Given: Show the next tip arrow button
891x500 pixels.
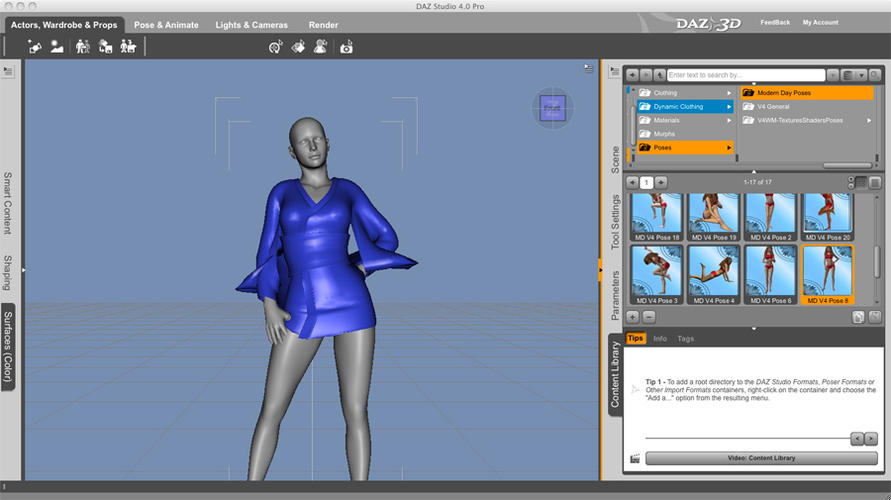Looking at the screenshot, I should (871, 439).
